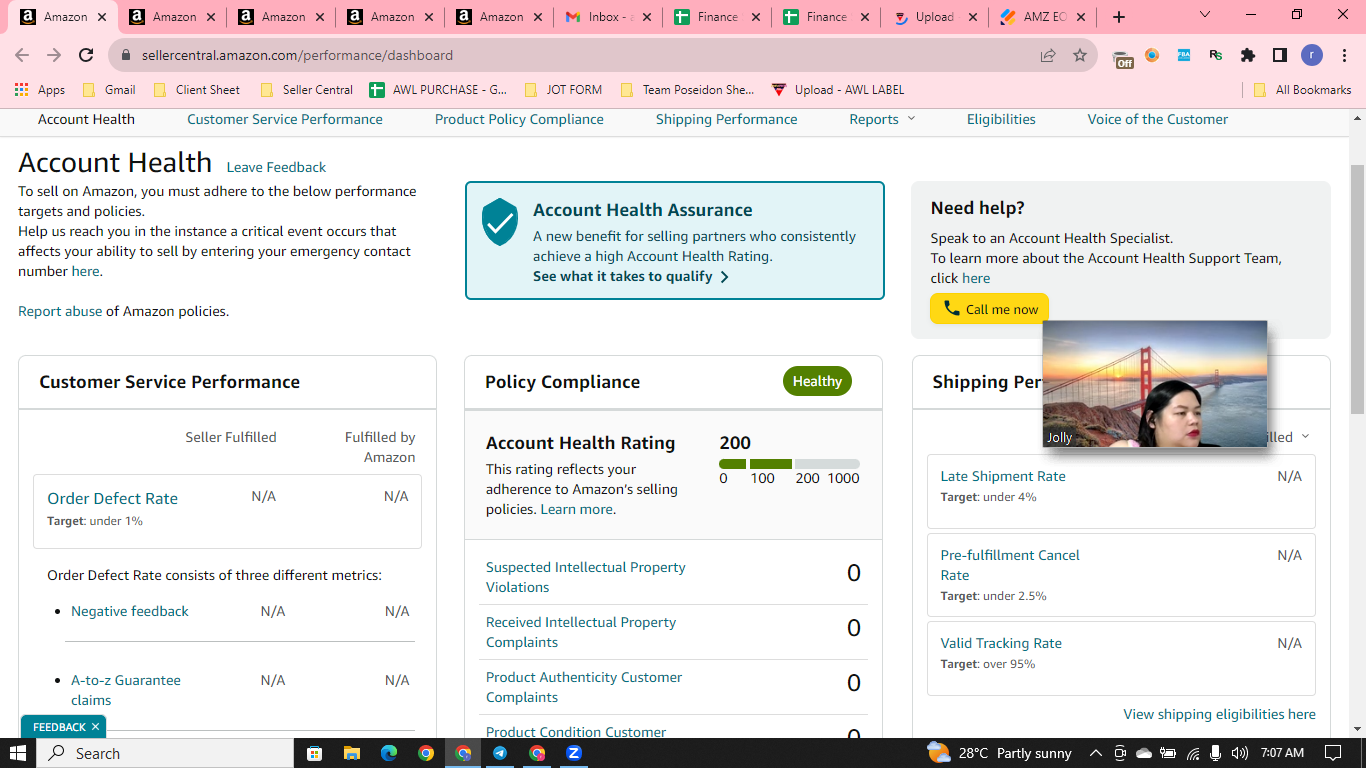1366x768 pixels.
Task: Launch Microsoft Store from the taskbar
Action: pyautogui.click(x=314, y=753)
